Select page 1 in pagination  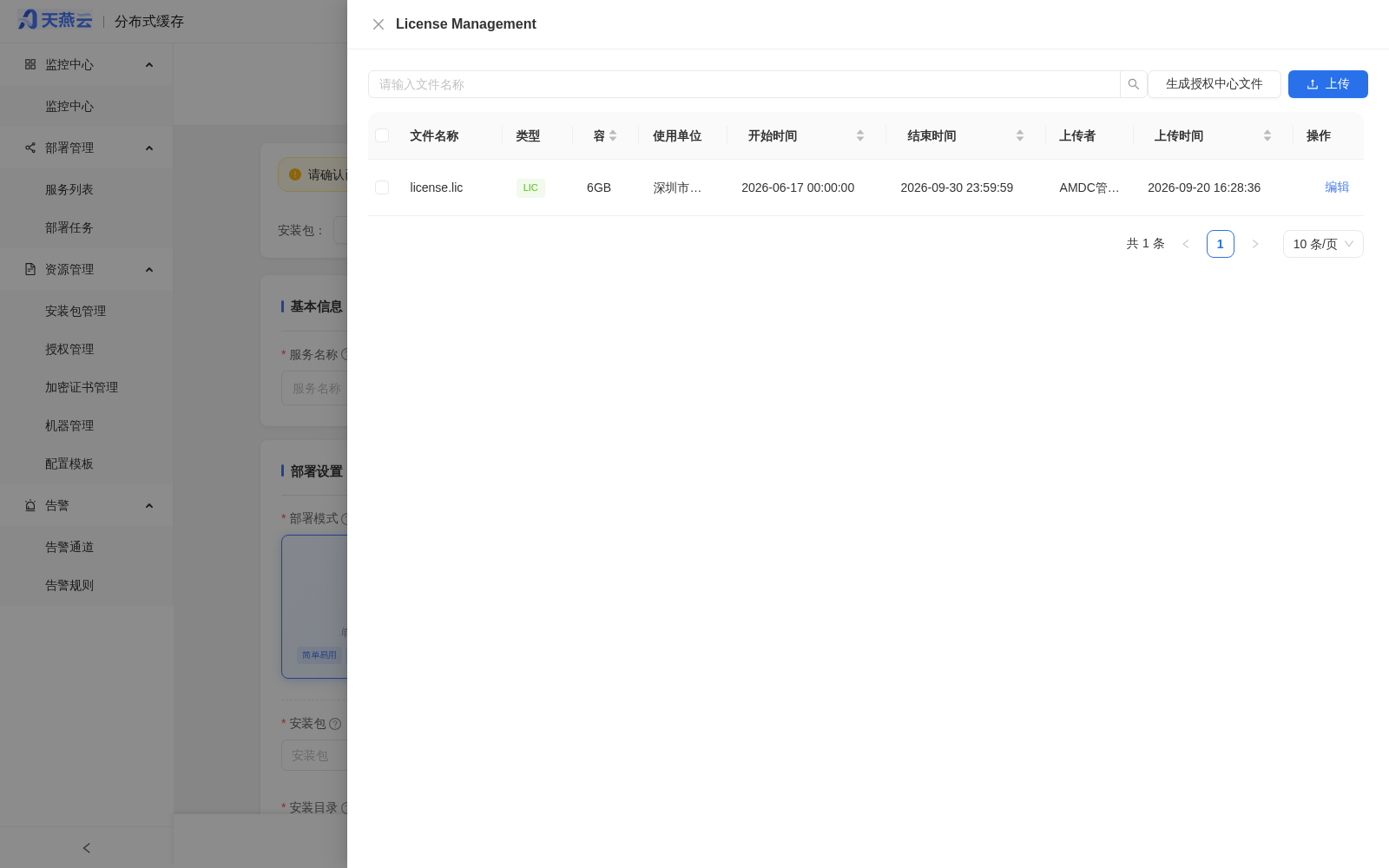pos(1221,244)
